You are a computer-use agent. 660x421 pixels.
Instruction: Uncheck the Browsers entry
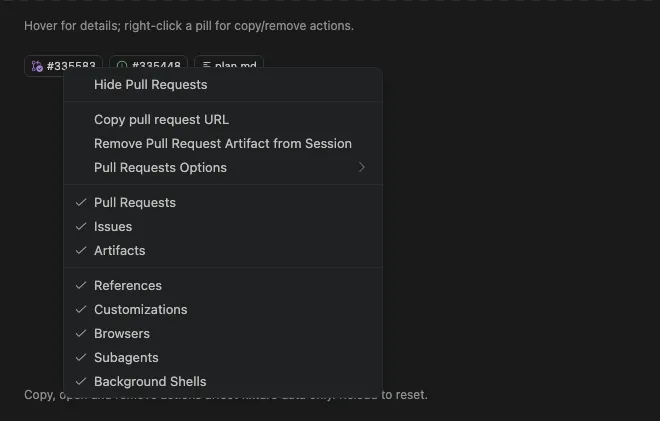pos(223,333)
